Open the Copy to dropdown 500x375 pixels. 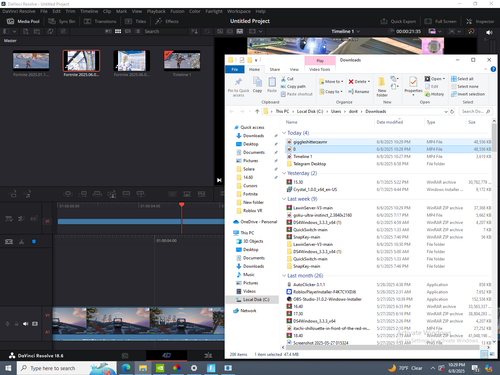pyautogui.click(x=331, y=91)
